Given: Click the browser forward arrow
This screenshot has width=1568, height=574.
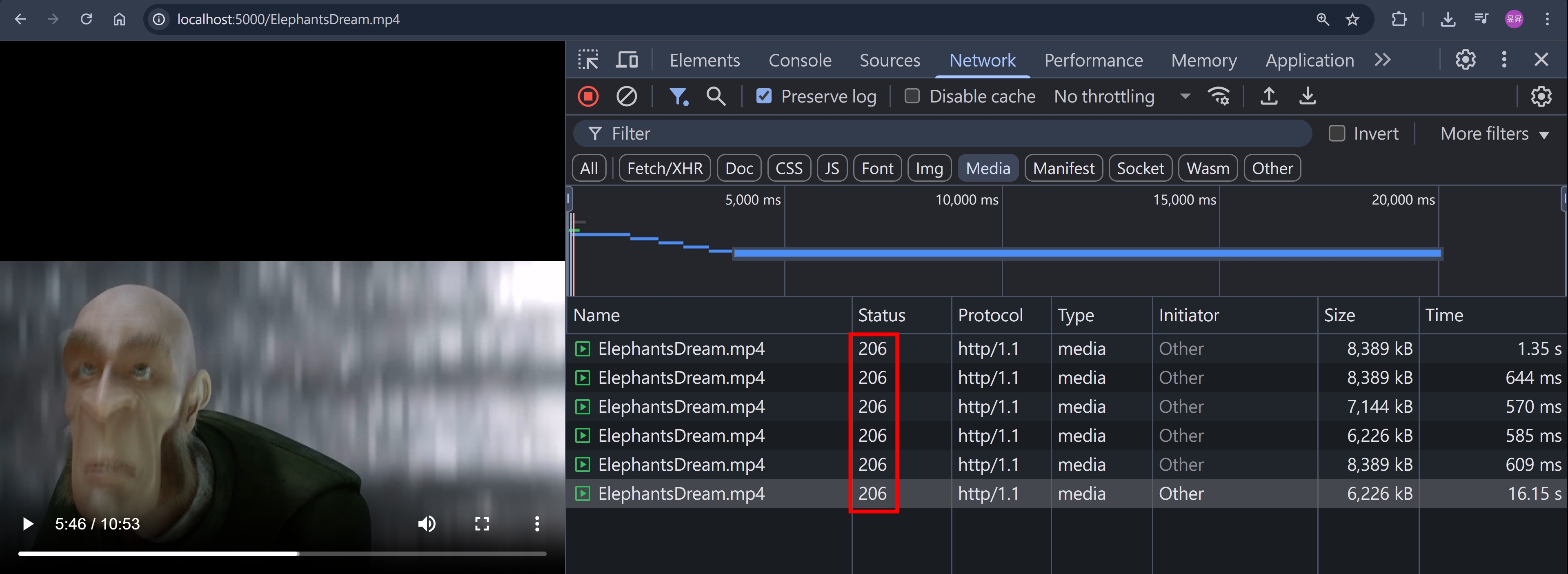Looking at the screenshot, I should coord(53,20).
